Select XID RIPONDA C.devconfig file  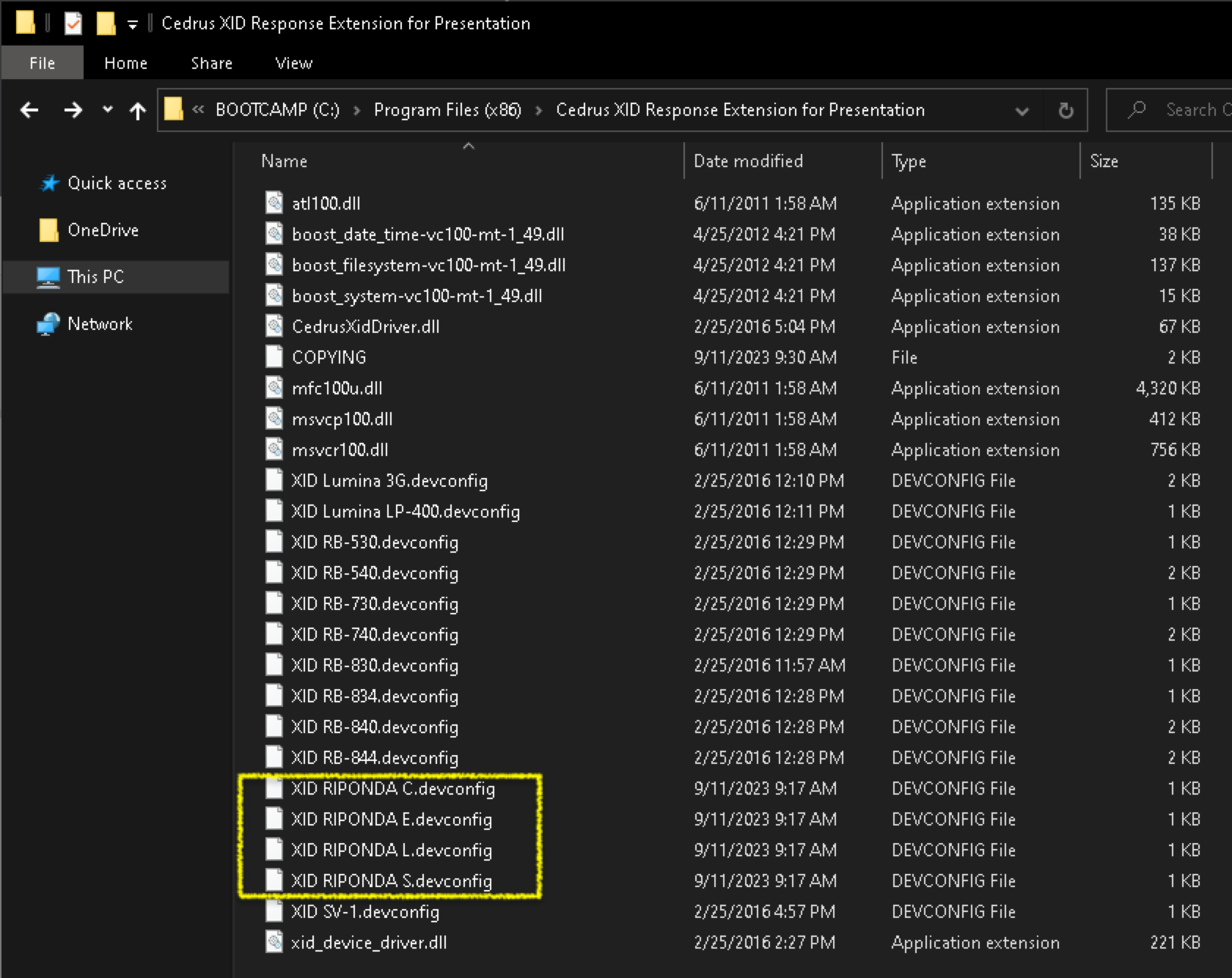click(392, 789)
